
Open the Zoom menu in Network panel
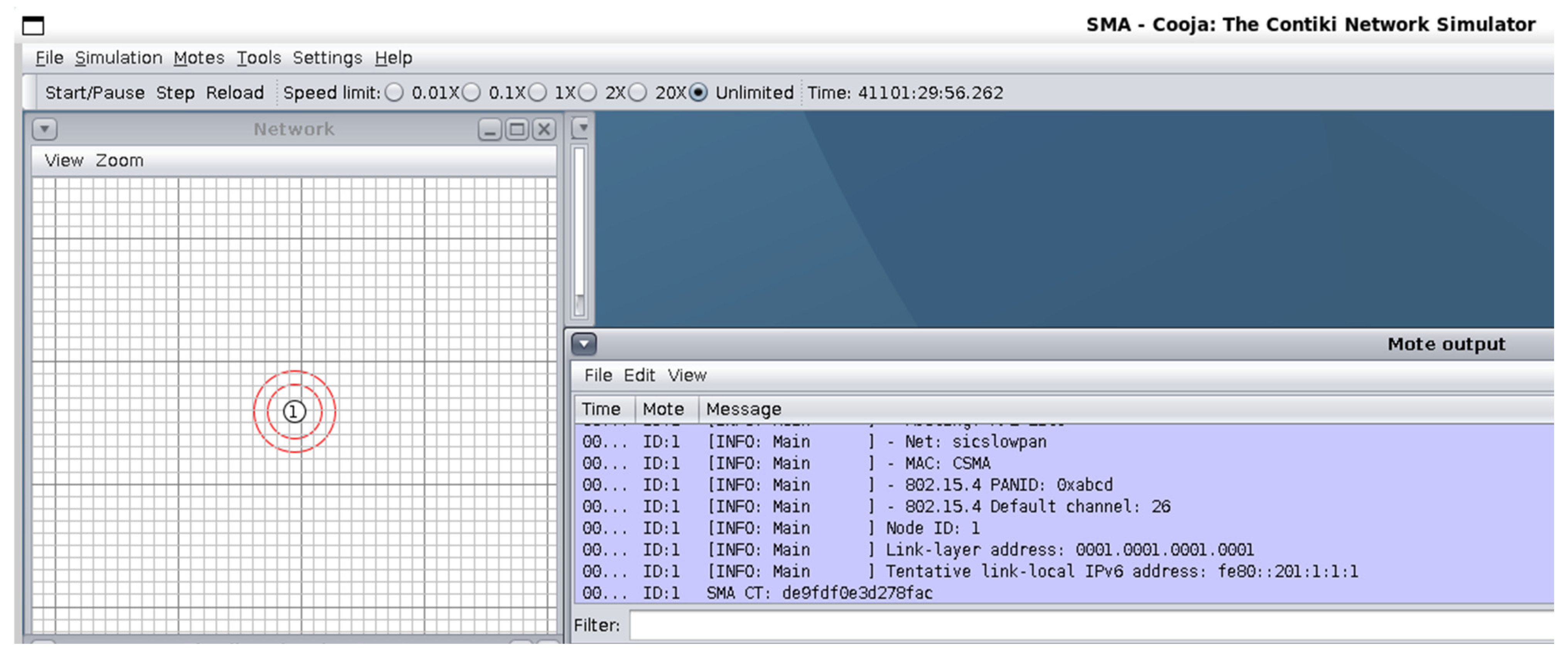[x=119, y=161]
